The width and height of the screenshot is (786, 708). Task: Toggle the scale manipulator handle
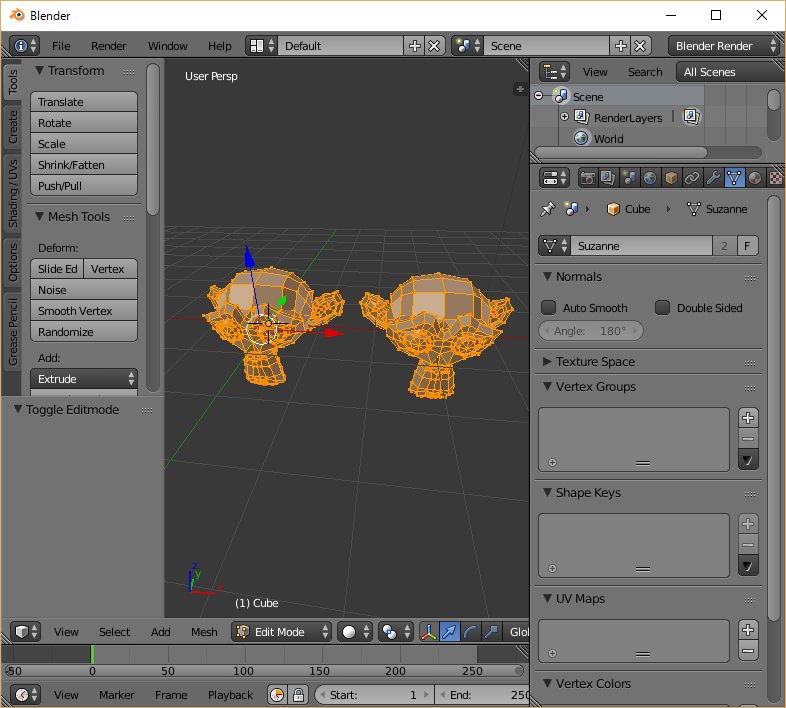click(491, 632)
